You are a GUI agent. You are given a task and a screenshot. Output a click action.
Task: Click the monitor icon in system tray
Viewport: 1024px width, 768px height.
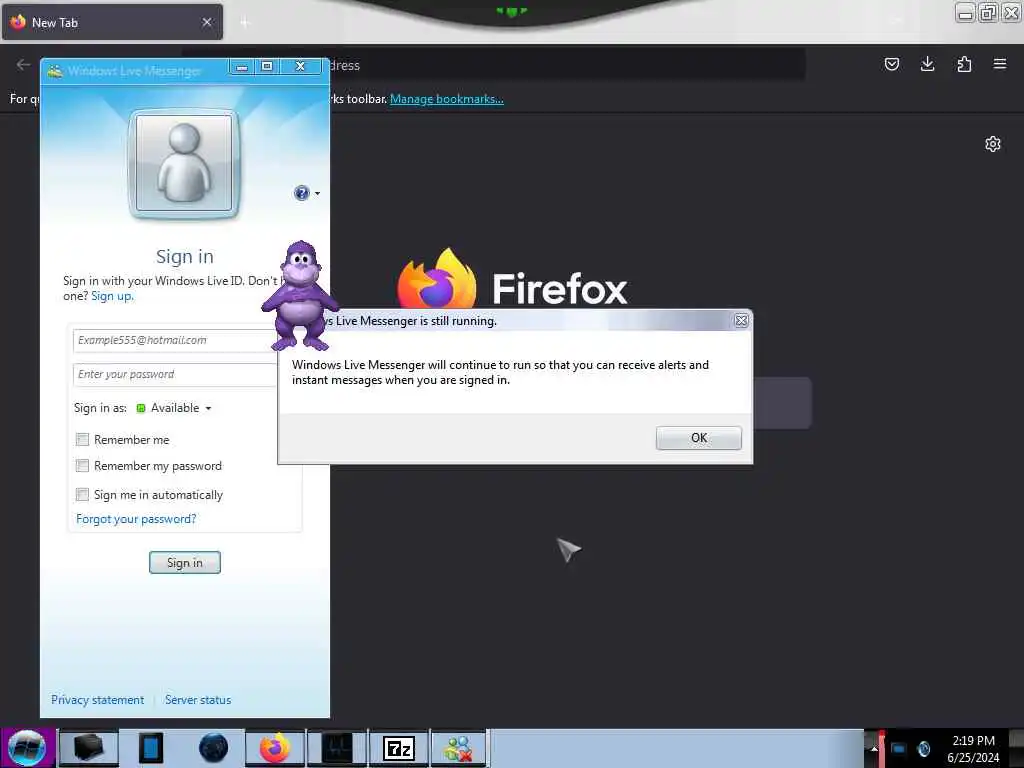[x=898, y=749]
